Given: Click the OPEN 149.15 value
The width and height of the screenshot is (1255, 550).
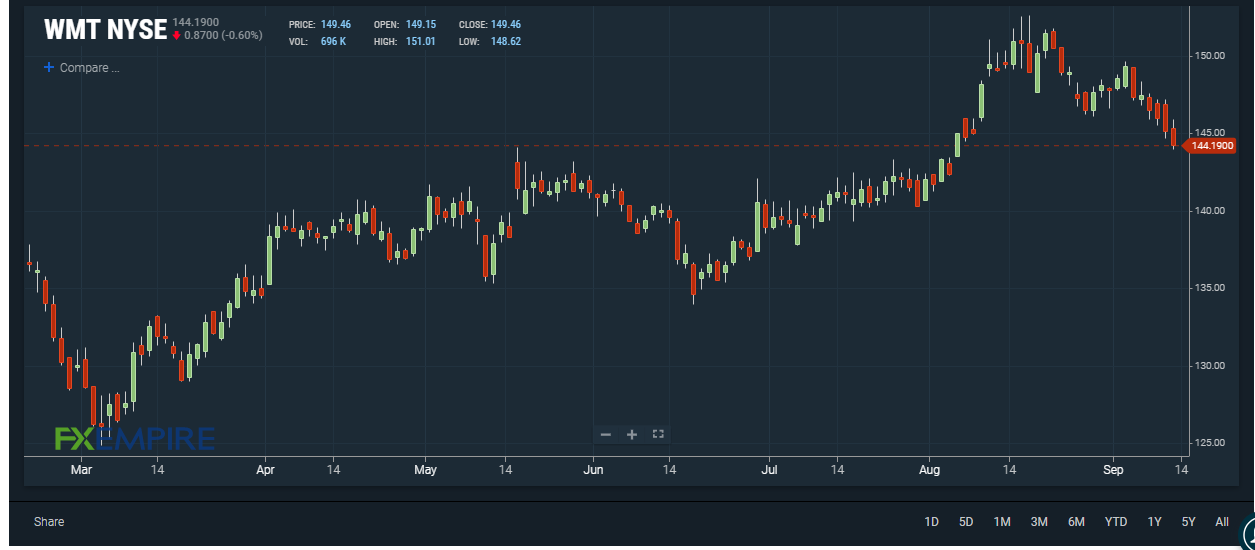Looking at the screenshot, I should pyautogui.click(x=421, y=24).
